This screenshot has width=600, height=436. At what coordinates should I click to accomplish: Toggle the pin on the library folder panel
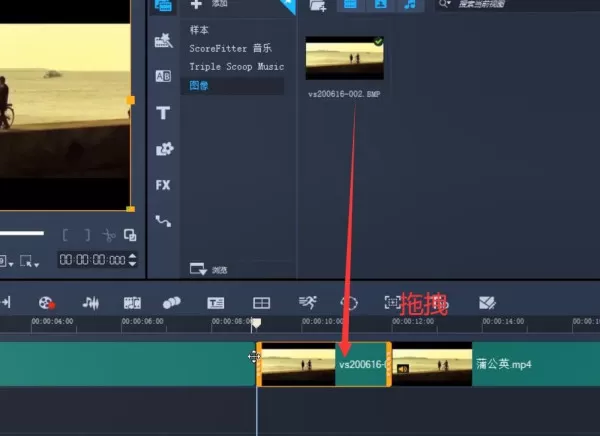click(288, 5)
